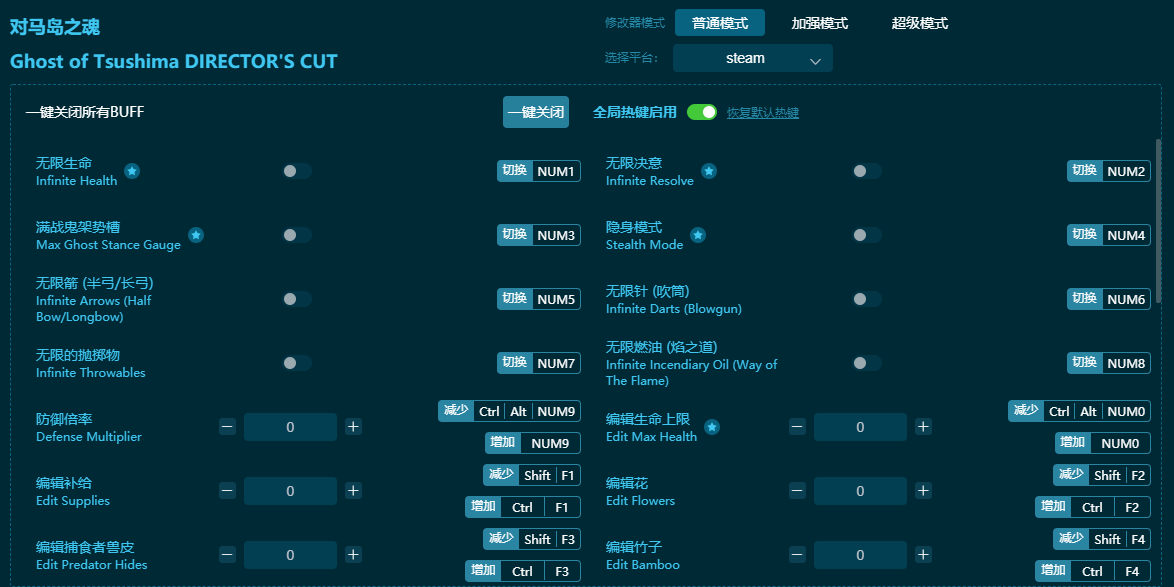Click 减少 Shift F3 hotkey
This screenshot has width=1174, height=587.
pos(532,539)
